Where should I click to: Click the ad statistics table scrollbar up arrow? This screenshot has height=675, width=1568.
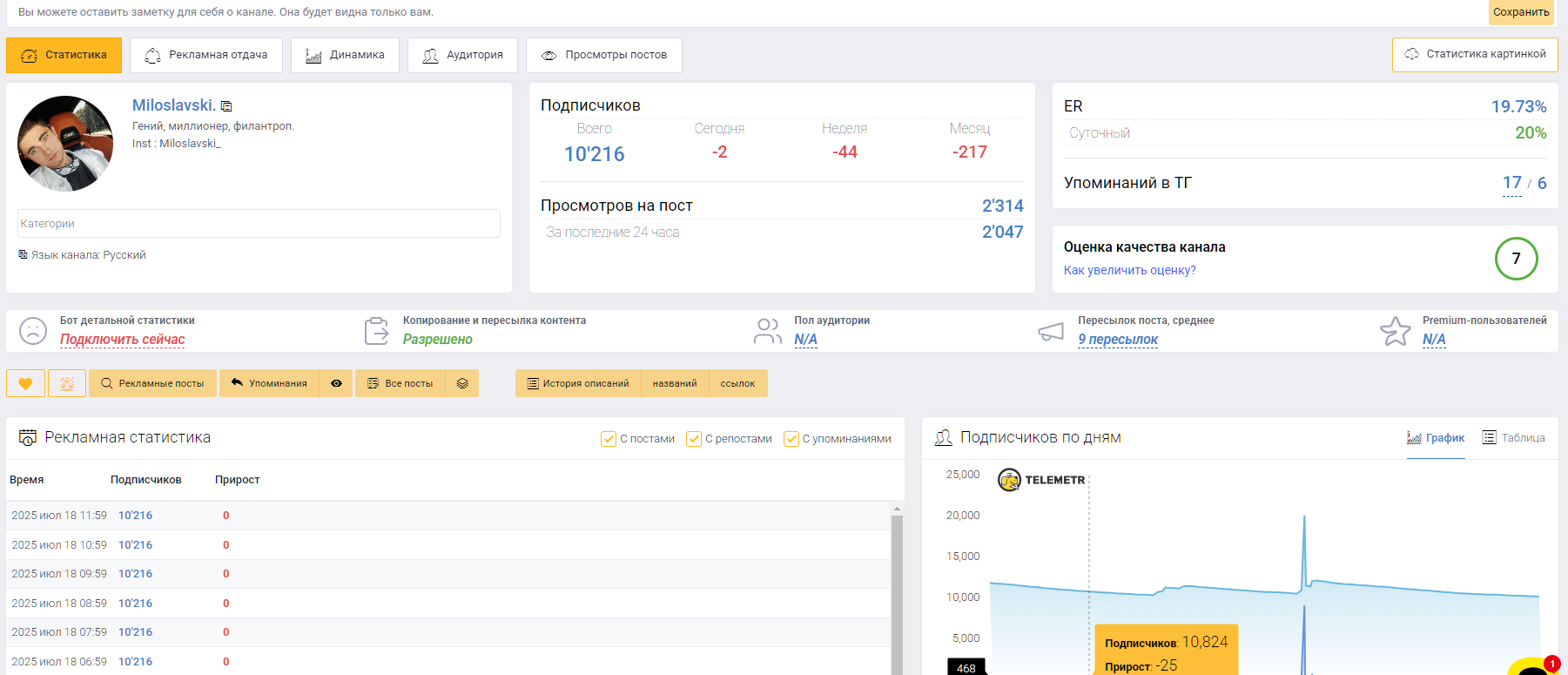pos(897,509)
